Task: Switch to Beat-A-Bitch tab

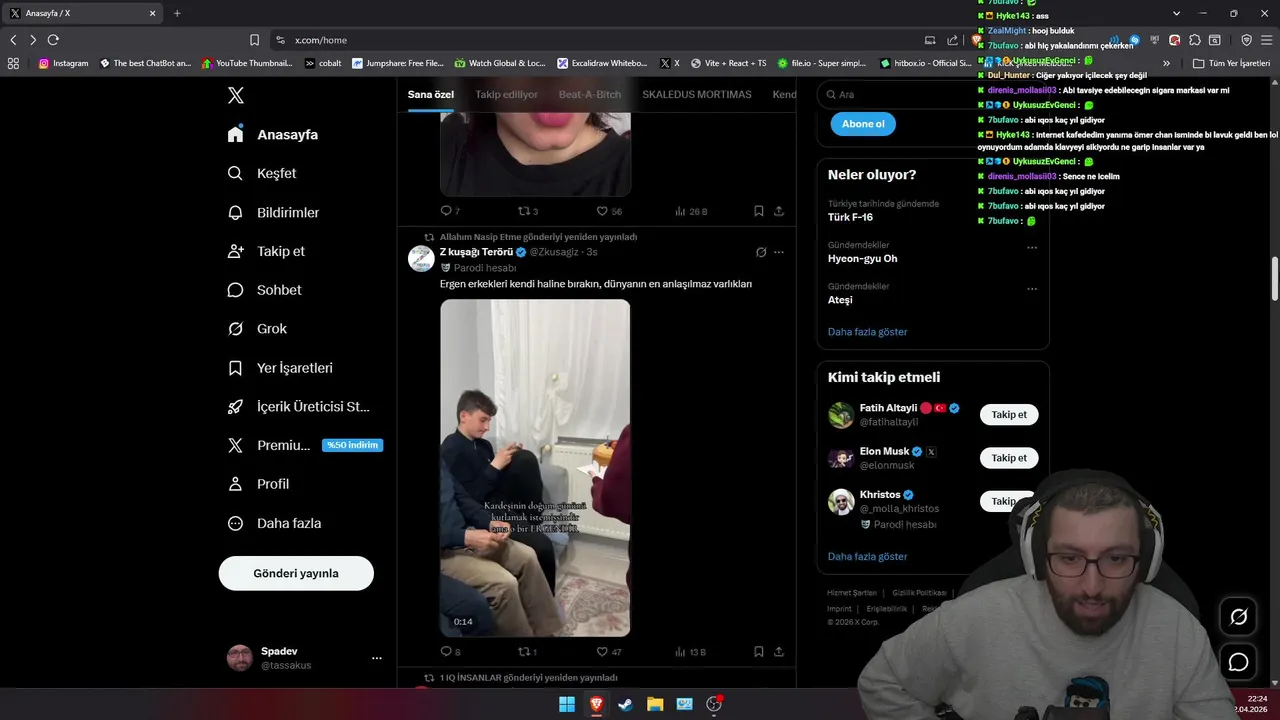Action: point(590,94)
